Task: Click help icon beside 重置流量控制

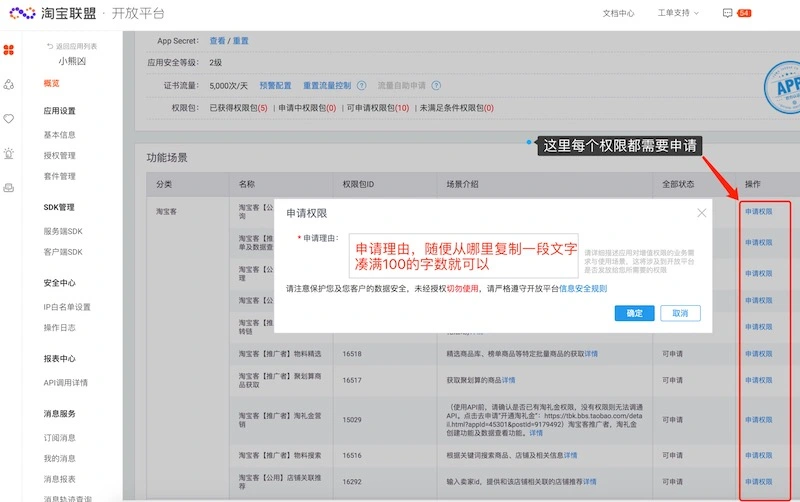Action: click(361, 85)
